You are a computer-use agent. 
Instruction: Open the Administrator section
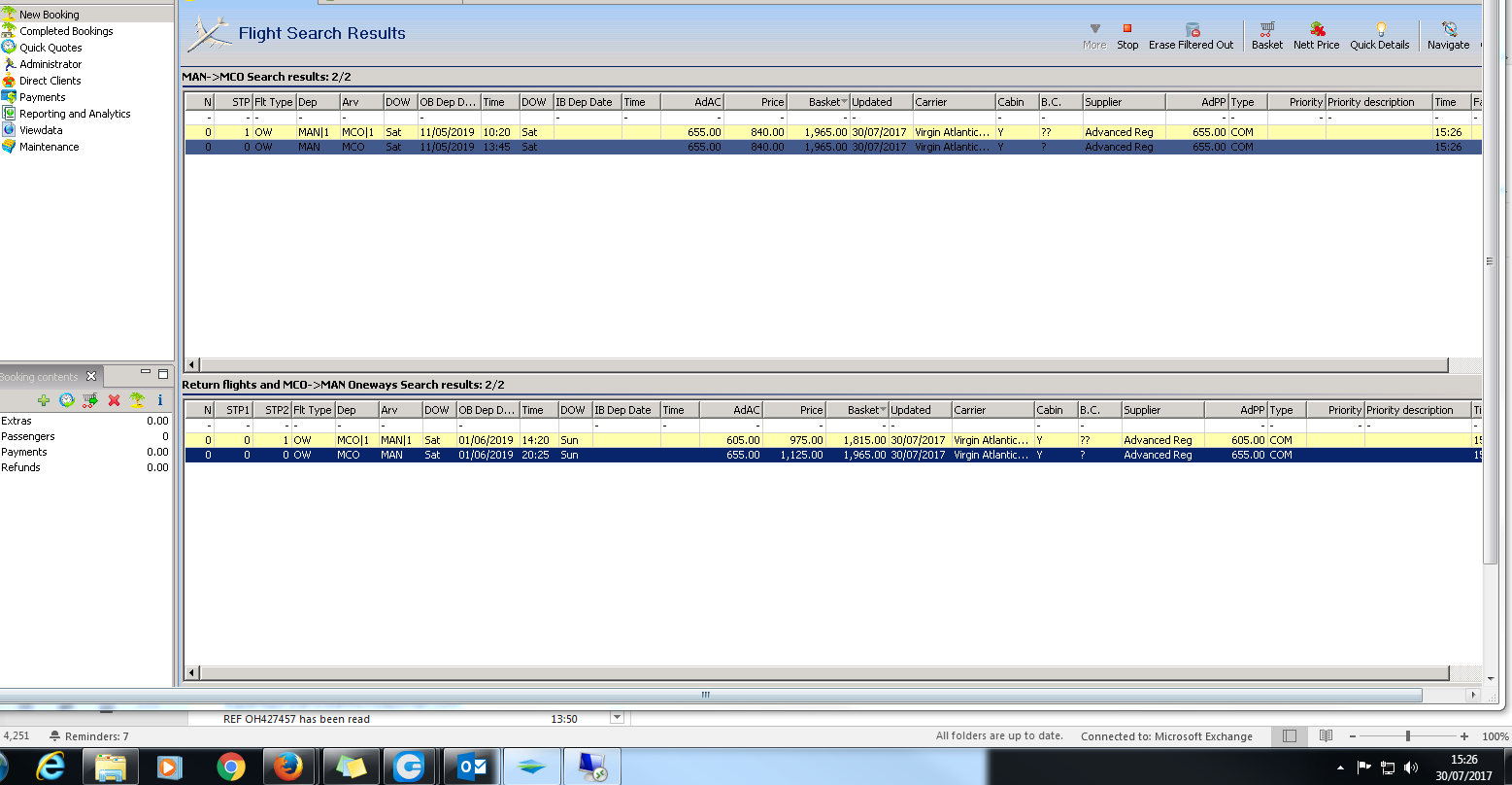point(50,64)
